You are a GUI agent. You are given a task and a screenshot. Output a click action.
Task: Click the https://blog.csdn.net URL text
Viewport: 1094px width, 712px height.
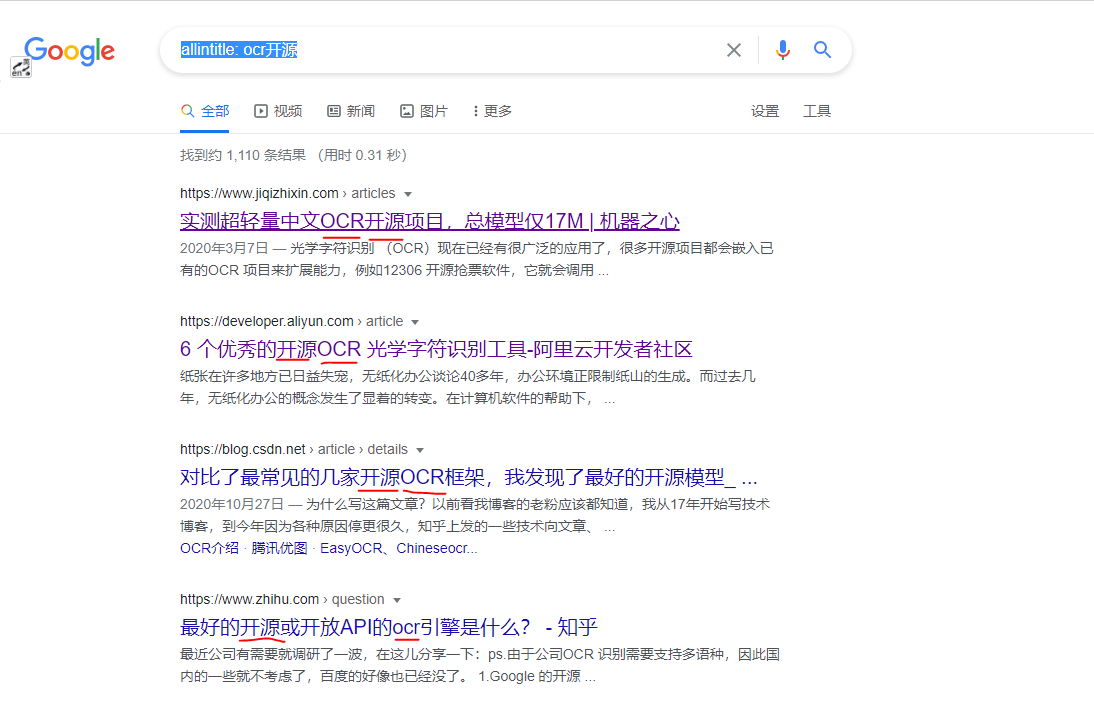tap(243, 449)
